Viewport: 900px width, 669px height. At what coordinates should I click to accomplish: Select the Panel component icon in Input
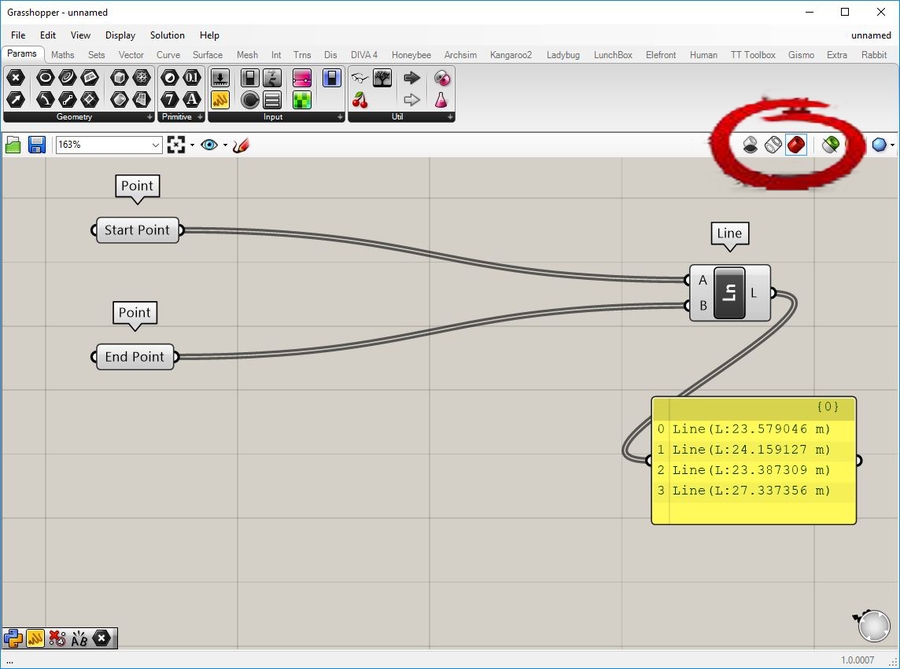(x=221, y=99)
